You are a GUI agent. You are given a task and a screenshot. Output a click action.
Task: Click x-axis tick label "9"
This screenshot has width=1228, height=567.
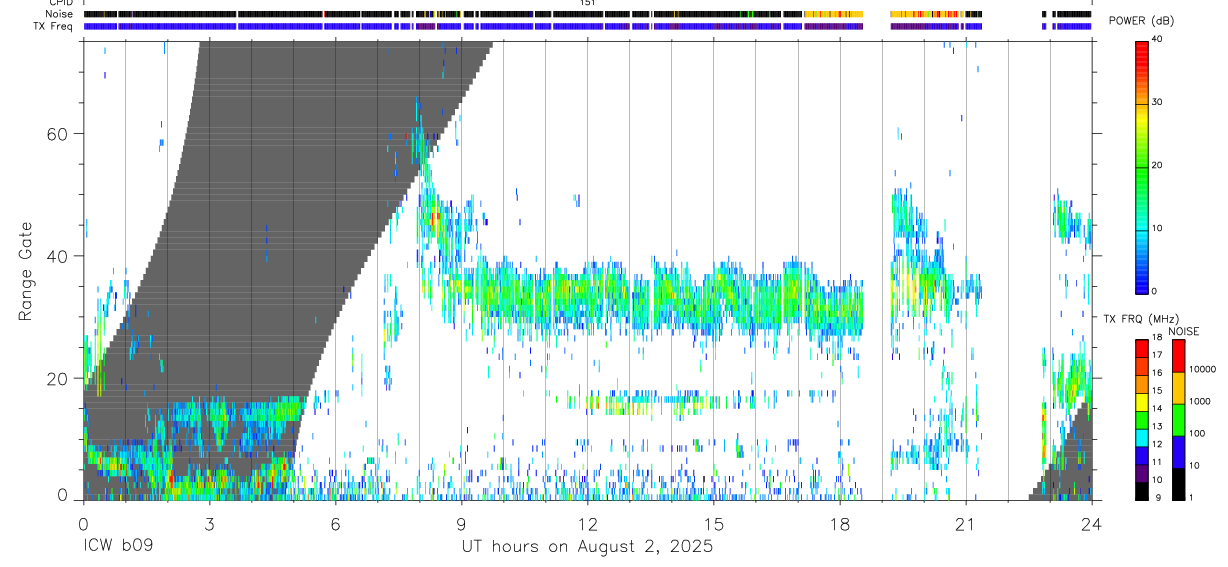pyautogui.click(x=461, y=523)
